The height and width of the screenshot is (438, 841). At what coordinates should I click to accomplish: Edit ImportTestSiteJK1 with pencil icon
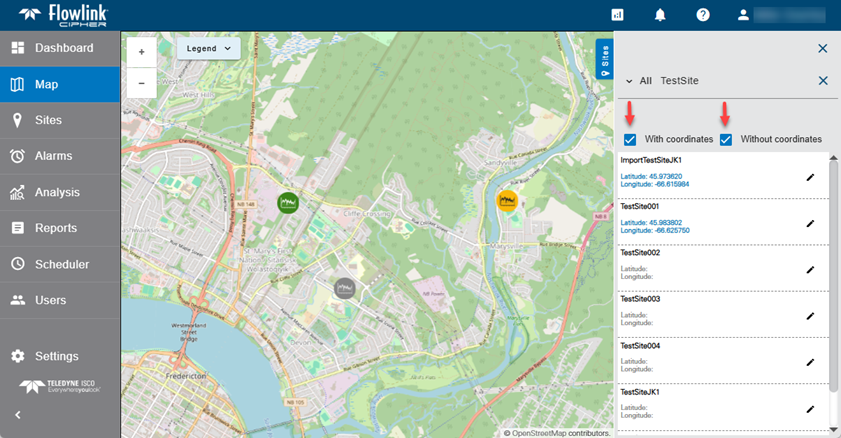point(810,177)
